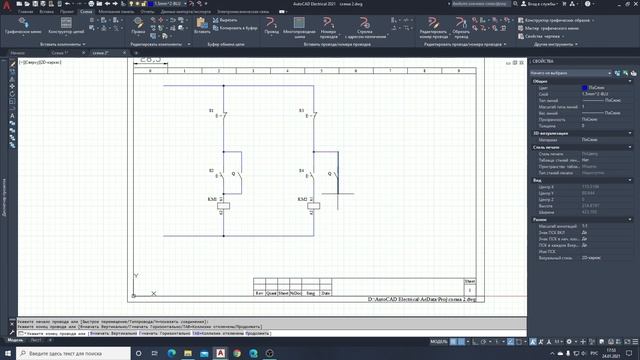Click Редактировать номер провода tool

433,27
